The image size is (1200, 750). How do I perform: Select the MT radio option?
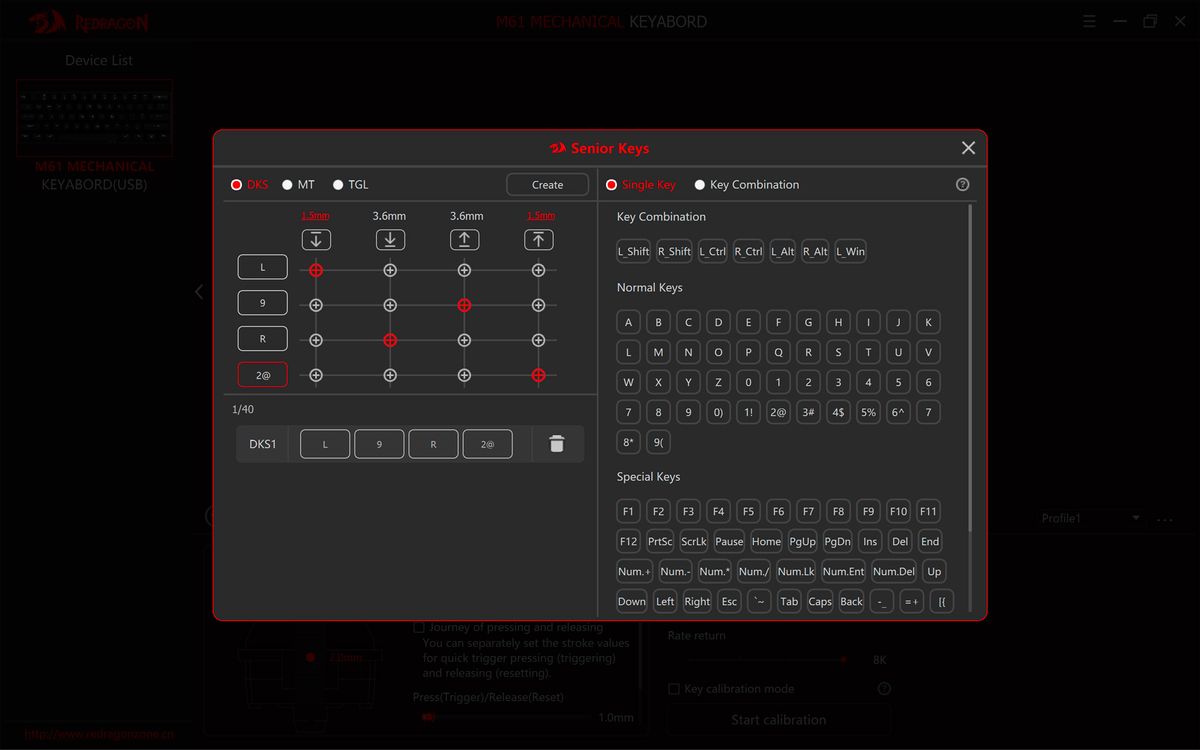[288, 185]
